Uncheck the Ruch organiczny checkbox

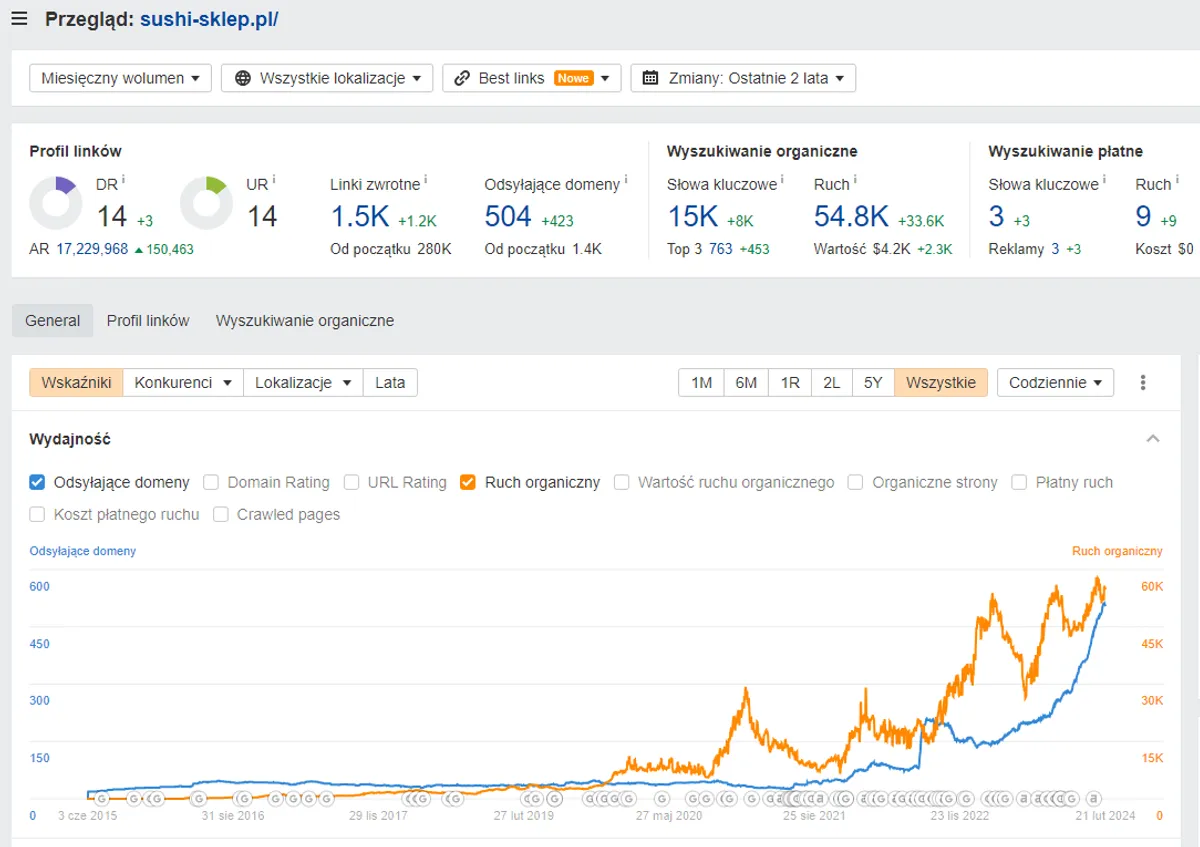(467, 482)
